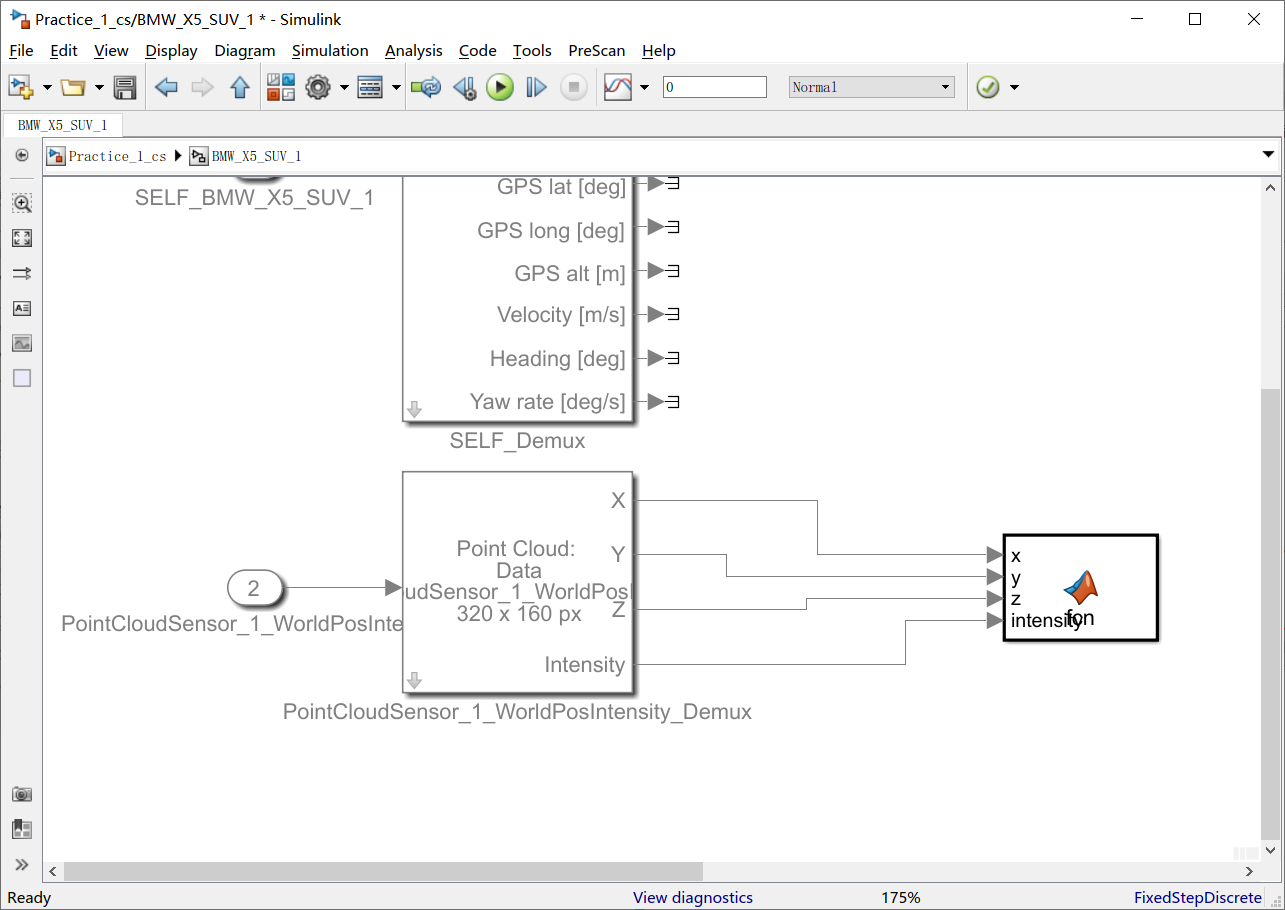This screenshot has width=1285, height=910.
Task: Click the Stop simulation button
Action: point(573,87)
